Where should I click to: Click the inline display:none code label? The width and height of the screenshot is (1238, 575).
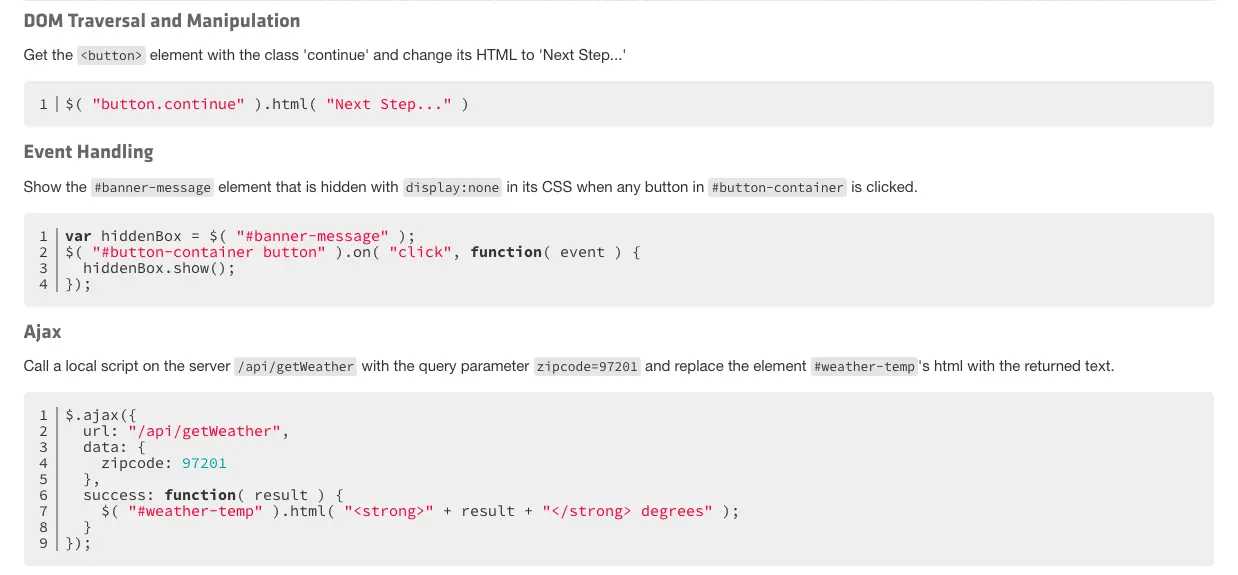[452, 188]
